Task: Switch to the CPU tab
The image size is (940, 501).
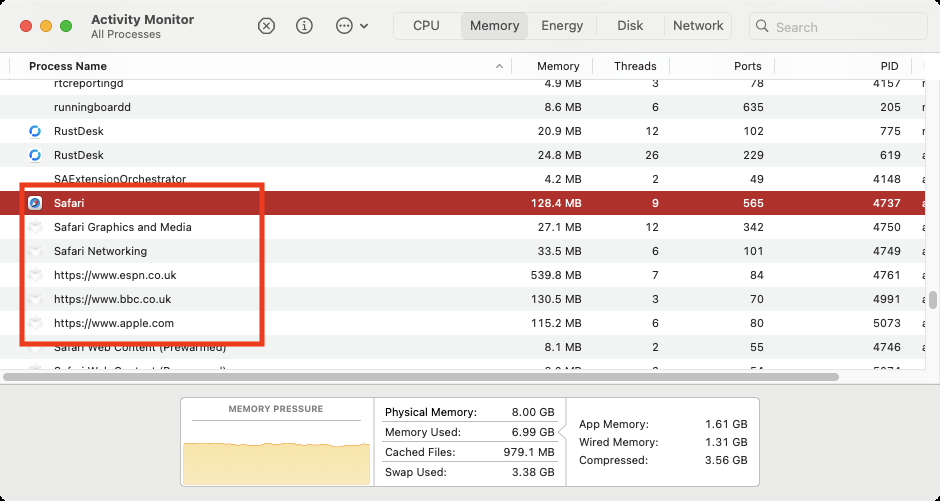Action: pyautogui.click(x=426, y=26)
